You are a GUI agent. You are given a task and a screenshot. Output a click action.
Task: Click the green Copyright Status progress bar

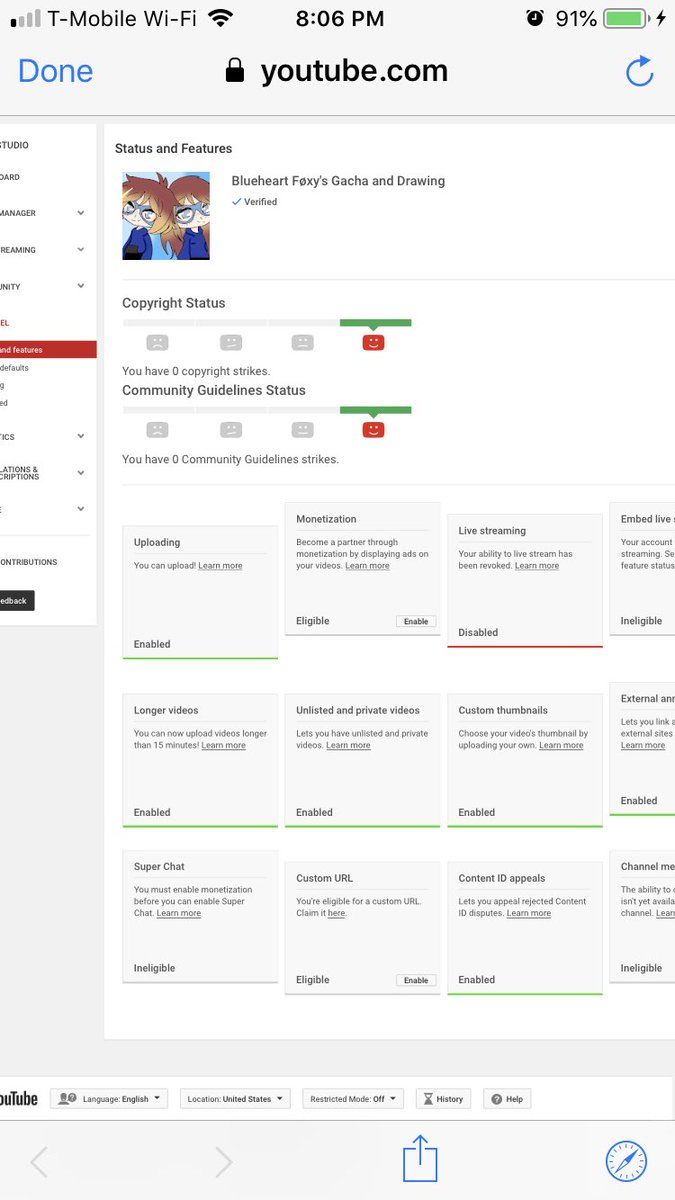coord(375,323)
